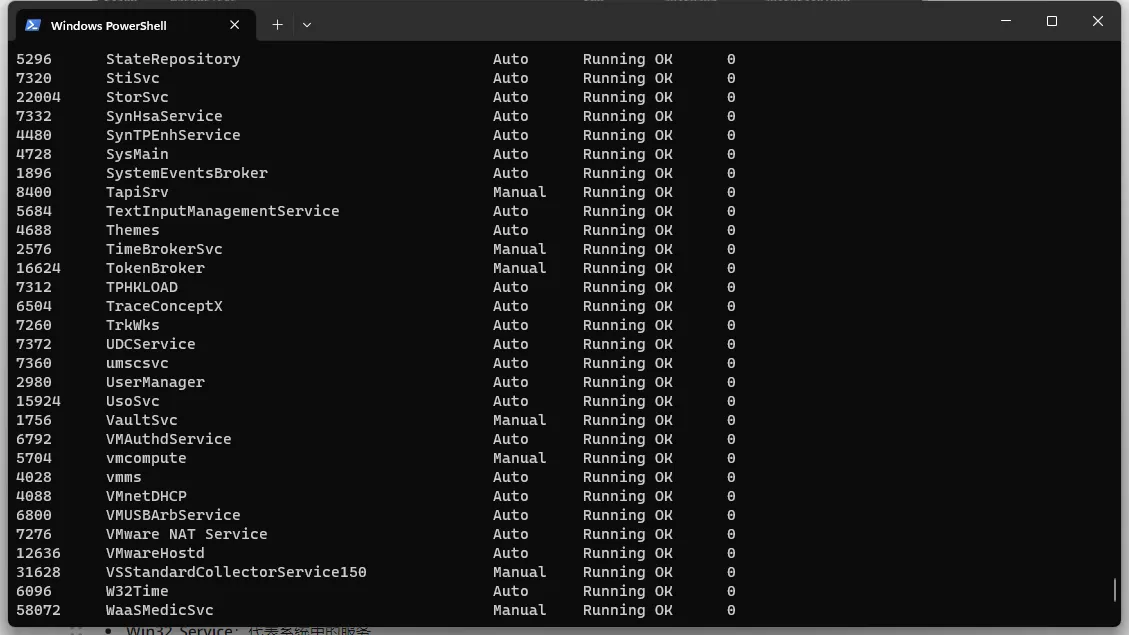Click process ID 12636
This screenshot has height=635, width=1129.
tap(38, 553)
